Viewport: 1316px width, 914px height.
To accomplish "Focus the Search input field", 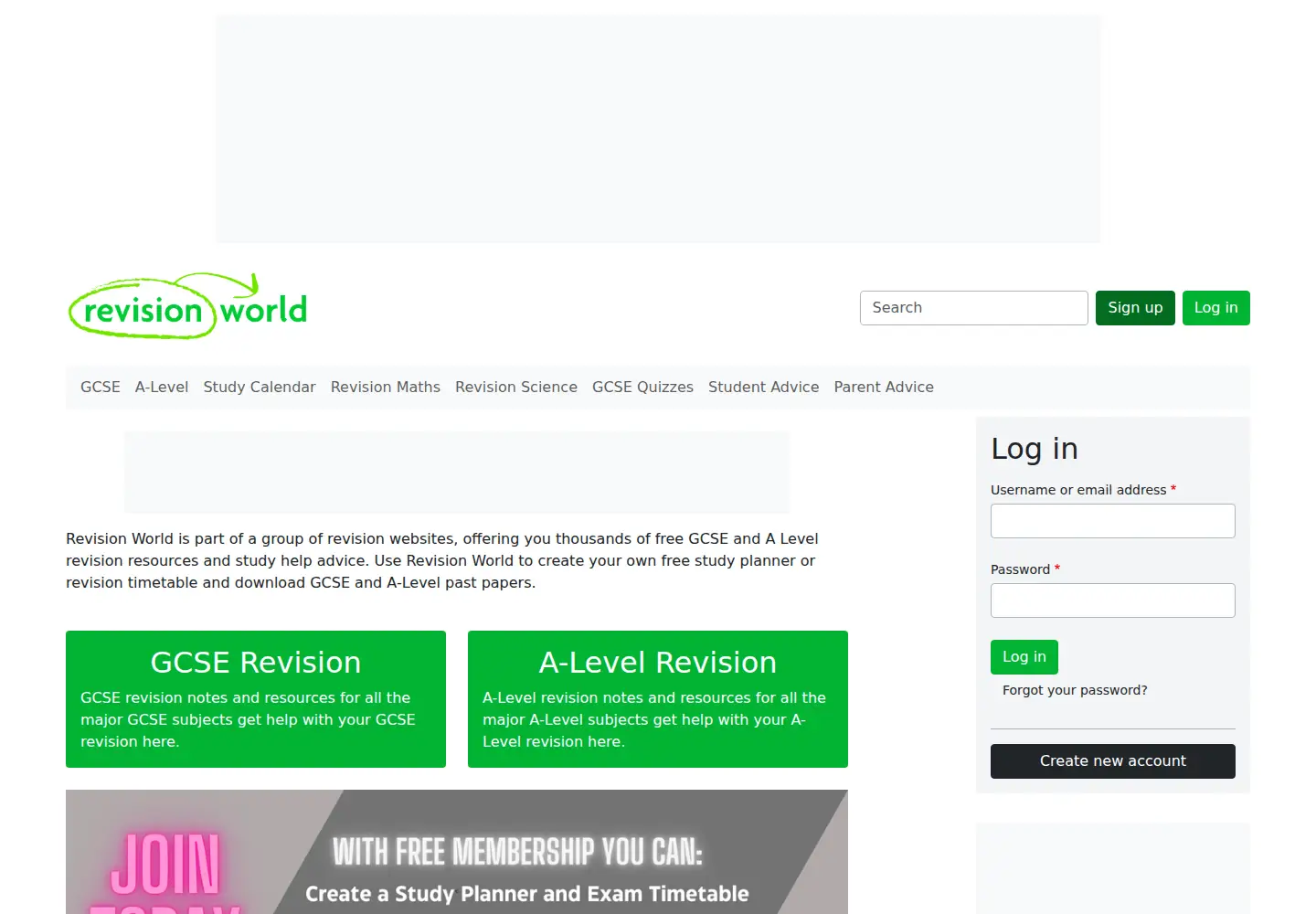I will coord(973,308).
